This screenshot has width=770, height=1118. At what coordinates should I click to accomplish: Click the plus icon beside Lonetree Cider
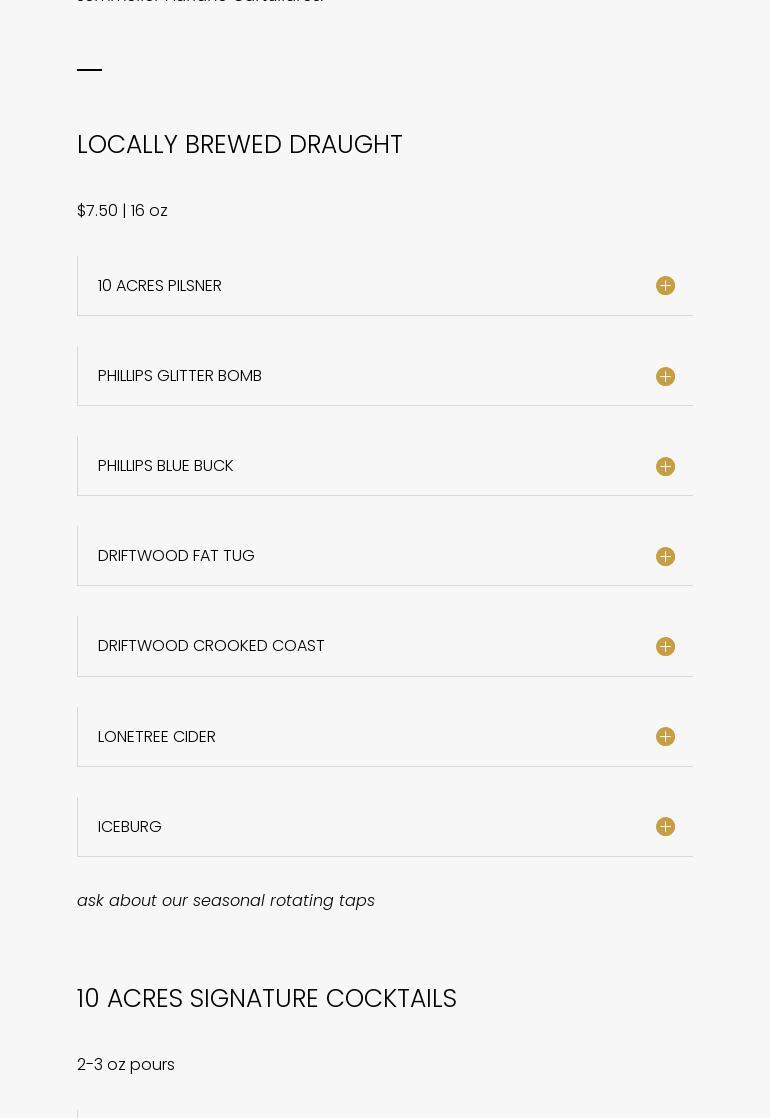pos(665,736)
